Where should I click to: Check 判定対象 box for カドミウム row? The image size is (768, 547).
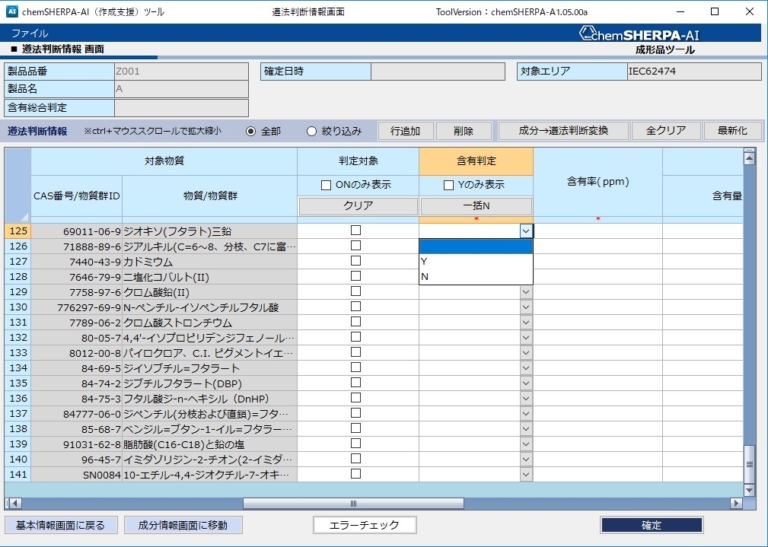356,261
